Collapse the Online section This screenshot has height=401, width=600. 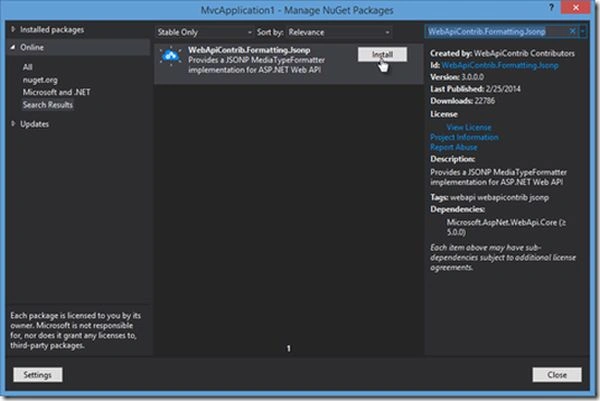coord(13,47)
